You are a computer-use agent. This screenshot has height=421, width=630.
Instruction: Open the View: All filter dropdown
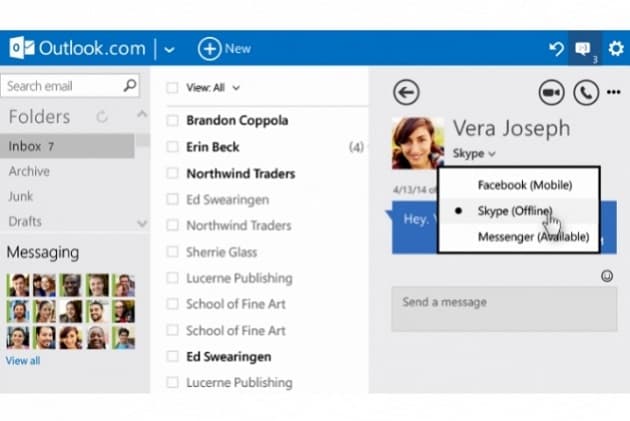click(x=213, y=88)
